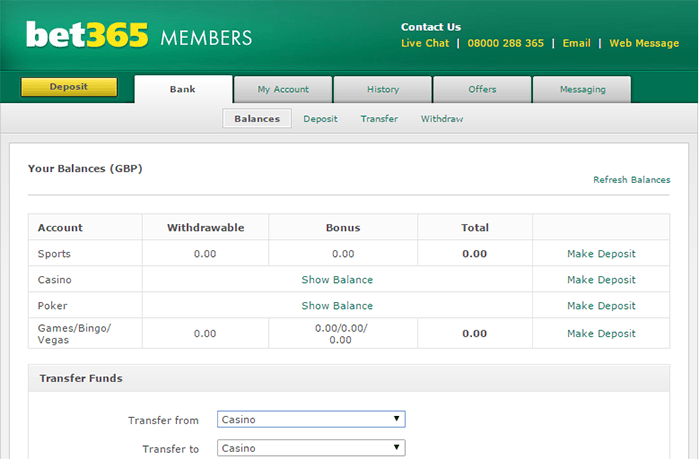Image resolution: width=699 pixels, height=459 pixels.
Task: Click Make Deposit for Poker
Action: [601, 306]
